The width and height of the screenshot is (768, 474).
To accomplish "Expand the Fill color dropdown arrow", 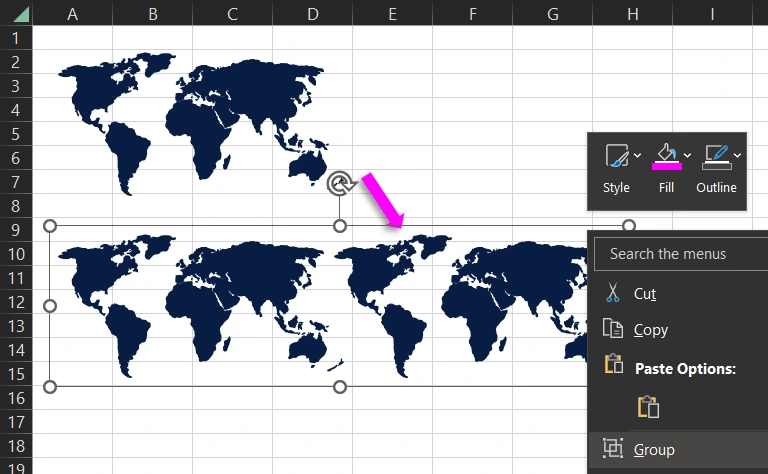I will pyautogui.click(x=687, y=156).
